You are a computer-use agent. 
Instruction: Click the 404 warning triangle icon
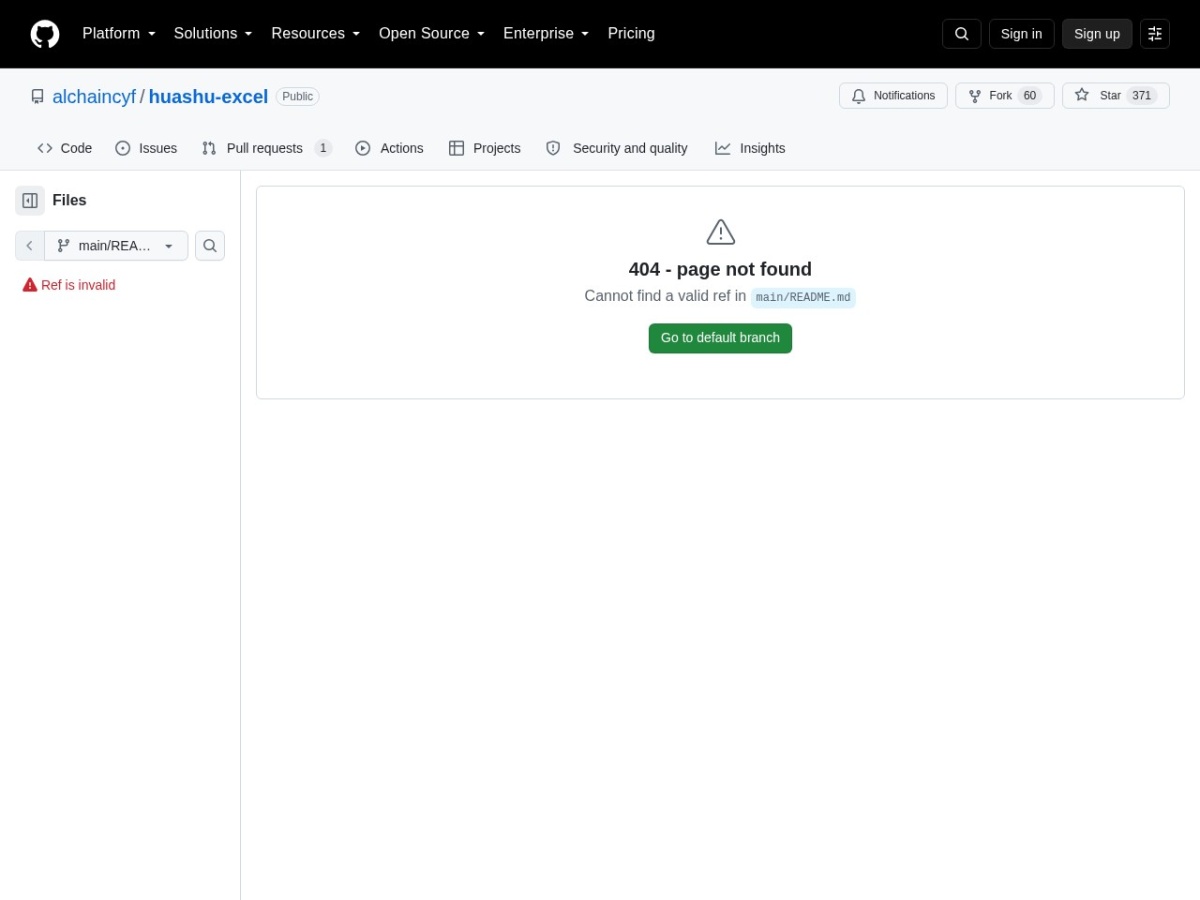(721, 232)
